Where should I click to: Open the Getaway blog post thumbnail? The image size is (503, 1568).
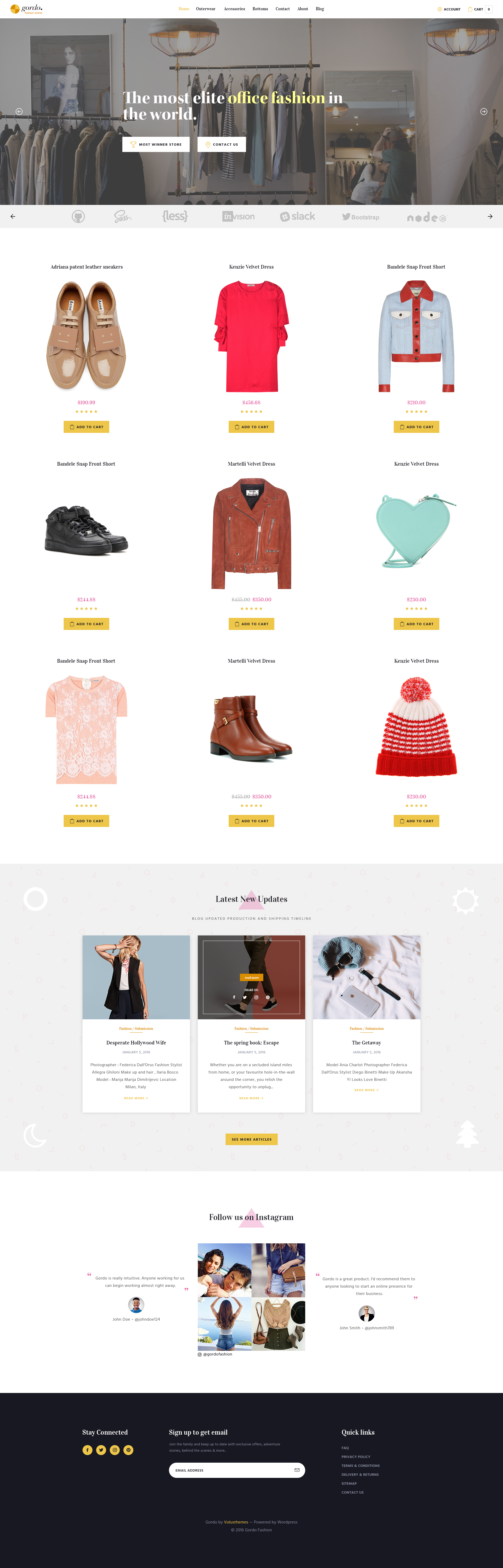[367, 977]
